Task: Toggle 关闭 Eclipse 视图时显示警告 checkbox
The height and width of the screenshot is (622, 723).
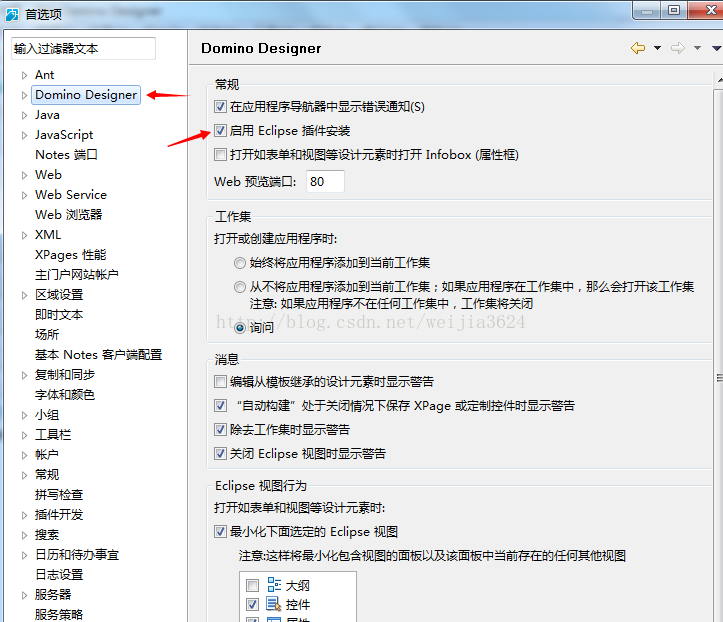Action: 220,454
